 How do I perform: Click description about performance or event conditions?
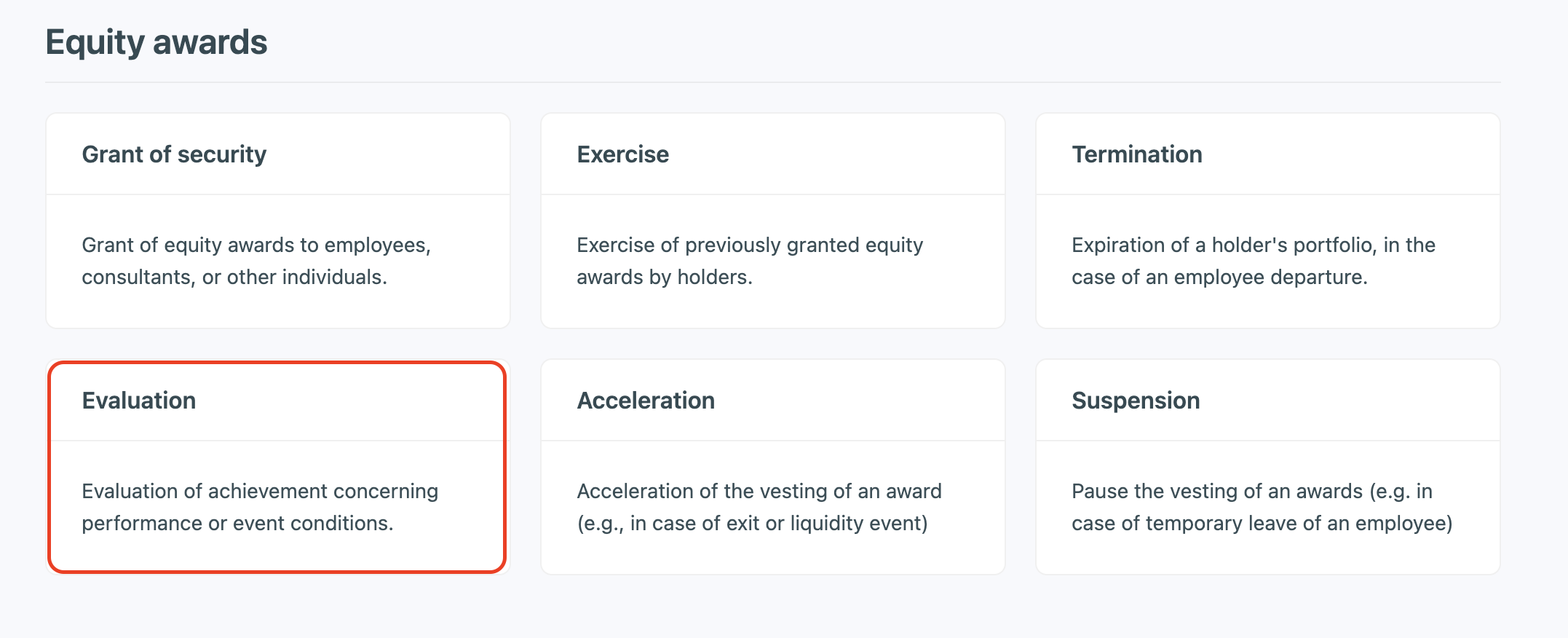(260, 507)
